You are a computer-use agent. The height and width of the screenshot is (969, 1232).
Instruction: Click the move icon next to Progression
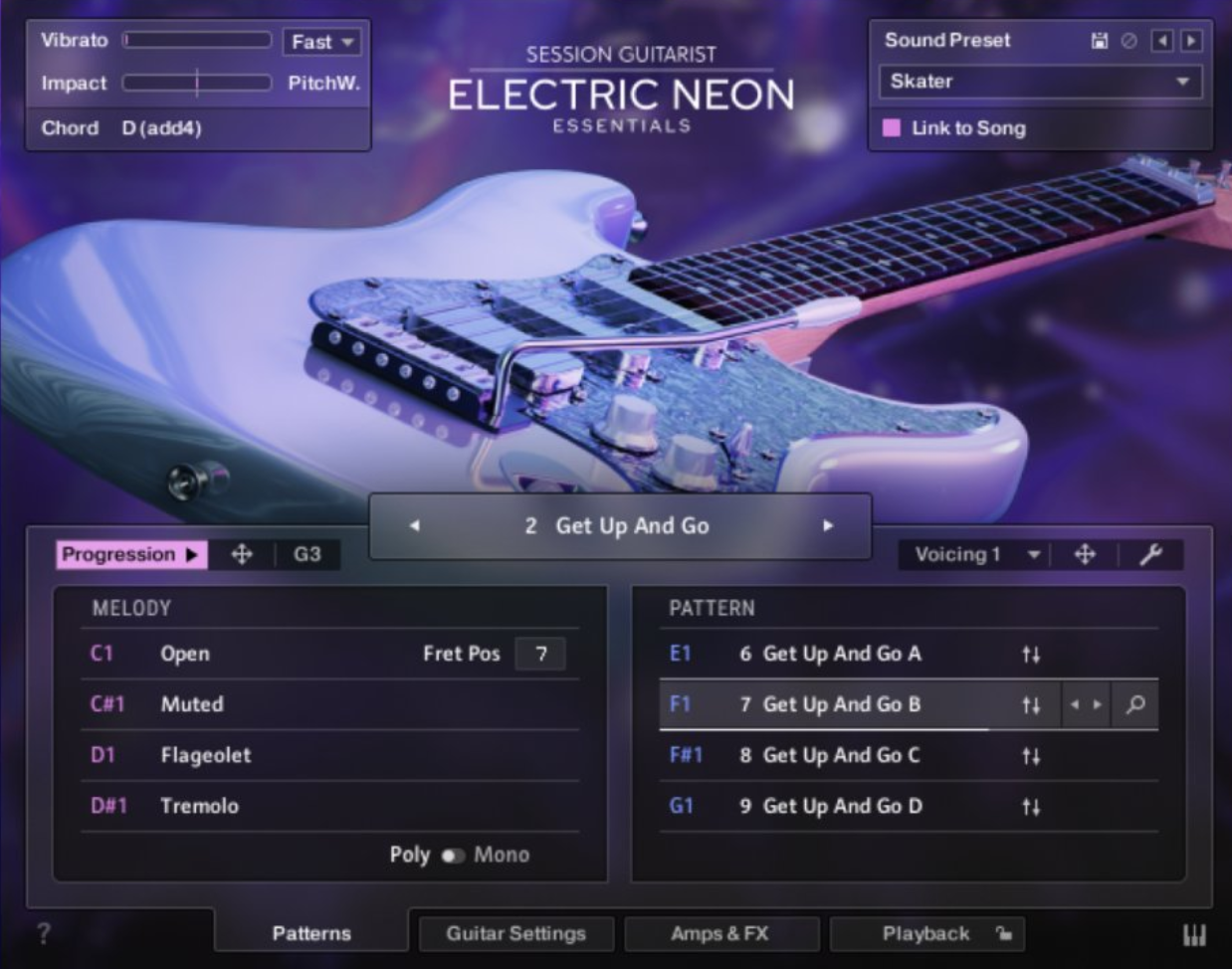[242, 554]
